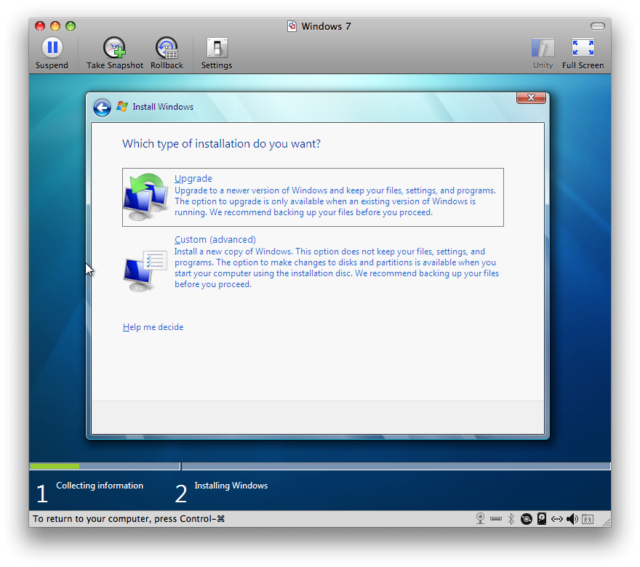640x567 pixels.
Task: Suspend the virtual machine
Action: tap(52, 53)
